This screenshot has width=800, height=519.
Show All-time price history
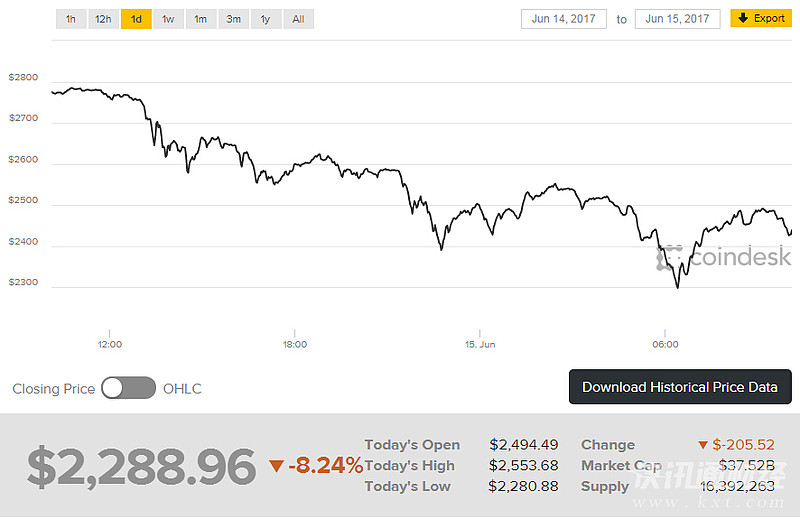pos(298,19)
